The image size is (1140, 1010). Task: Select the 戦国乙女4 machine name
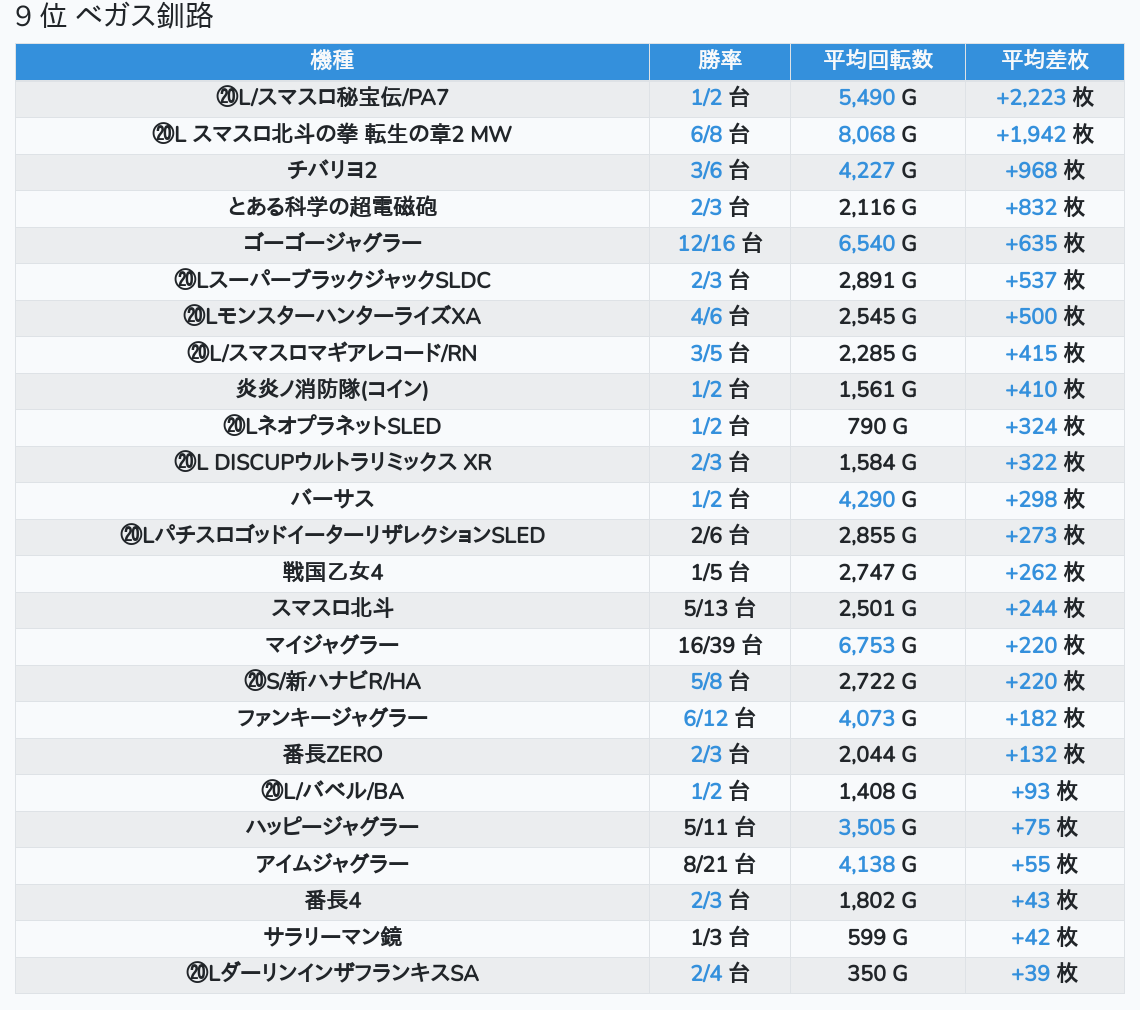332,572
